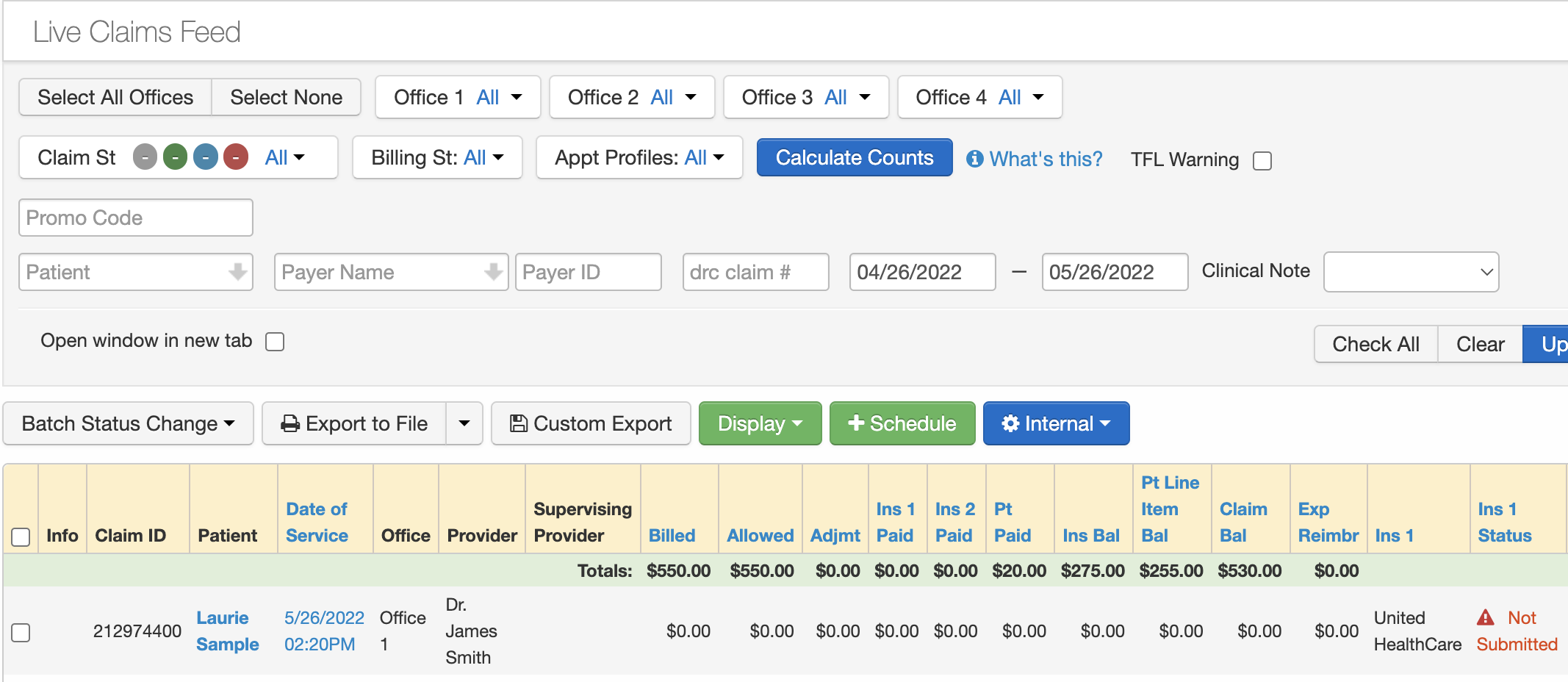Click the info icon beside What's this?
This screenshot has height=682, width=1568.
point(975,159)
